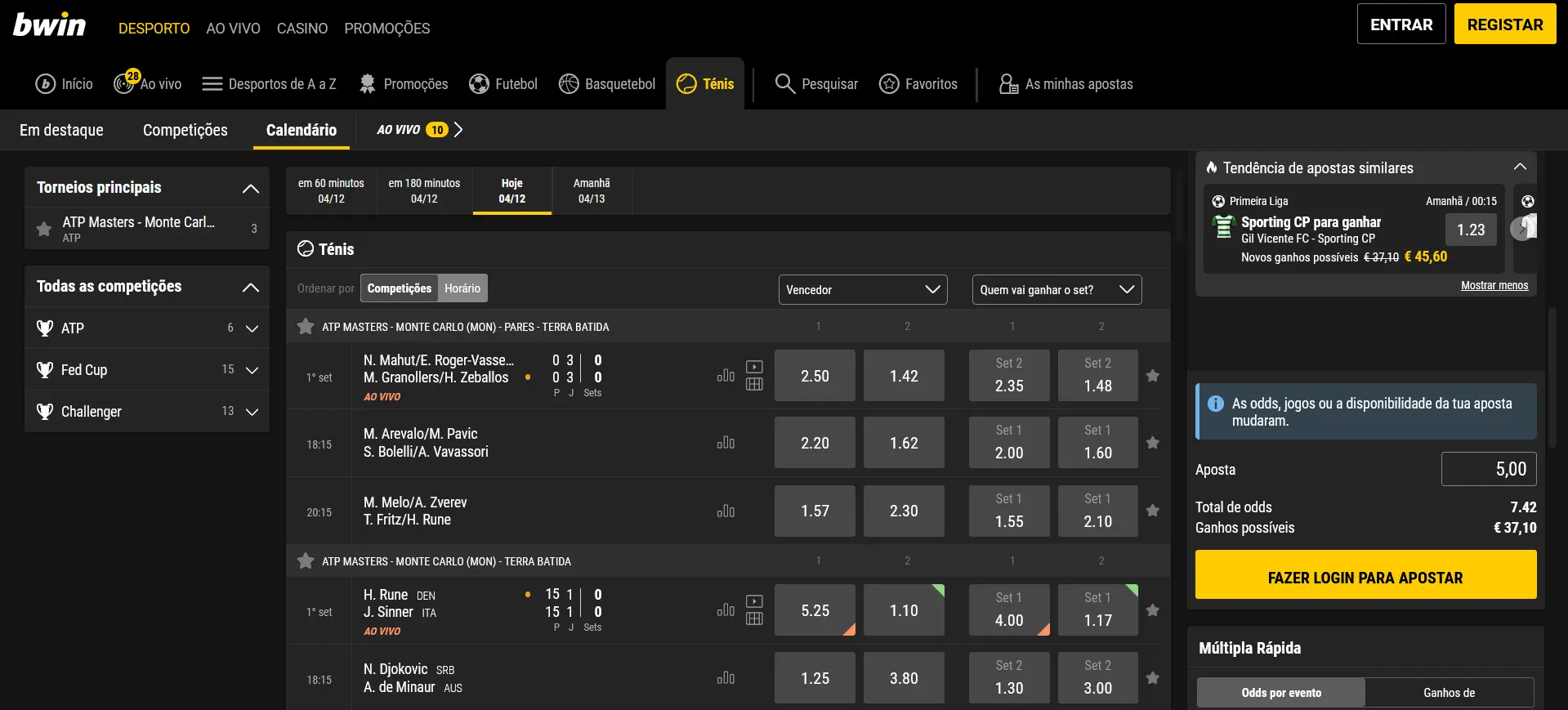Open Favoritos
The width and height of the screenshot is (1568, 710).
click(x=918, y=84)
